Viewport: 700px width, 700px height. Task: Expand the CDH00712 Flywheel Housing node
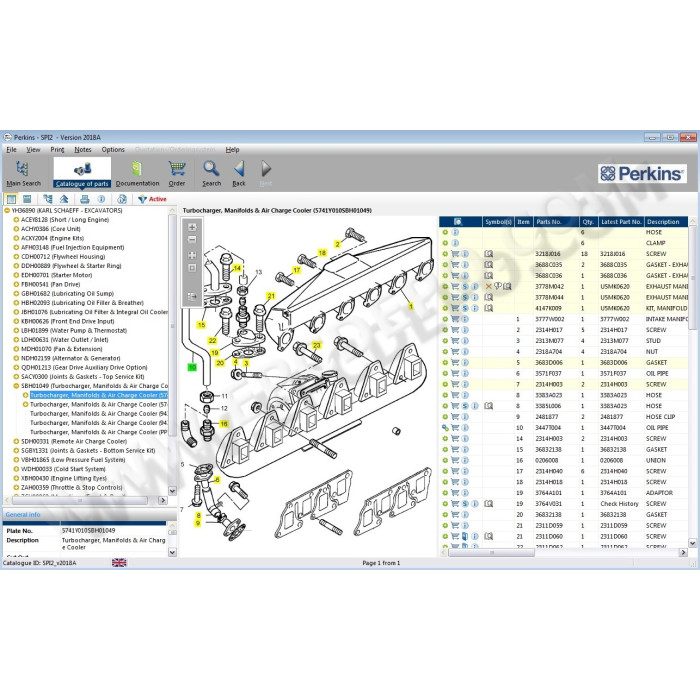point(16,257)
